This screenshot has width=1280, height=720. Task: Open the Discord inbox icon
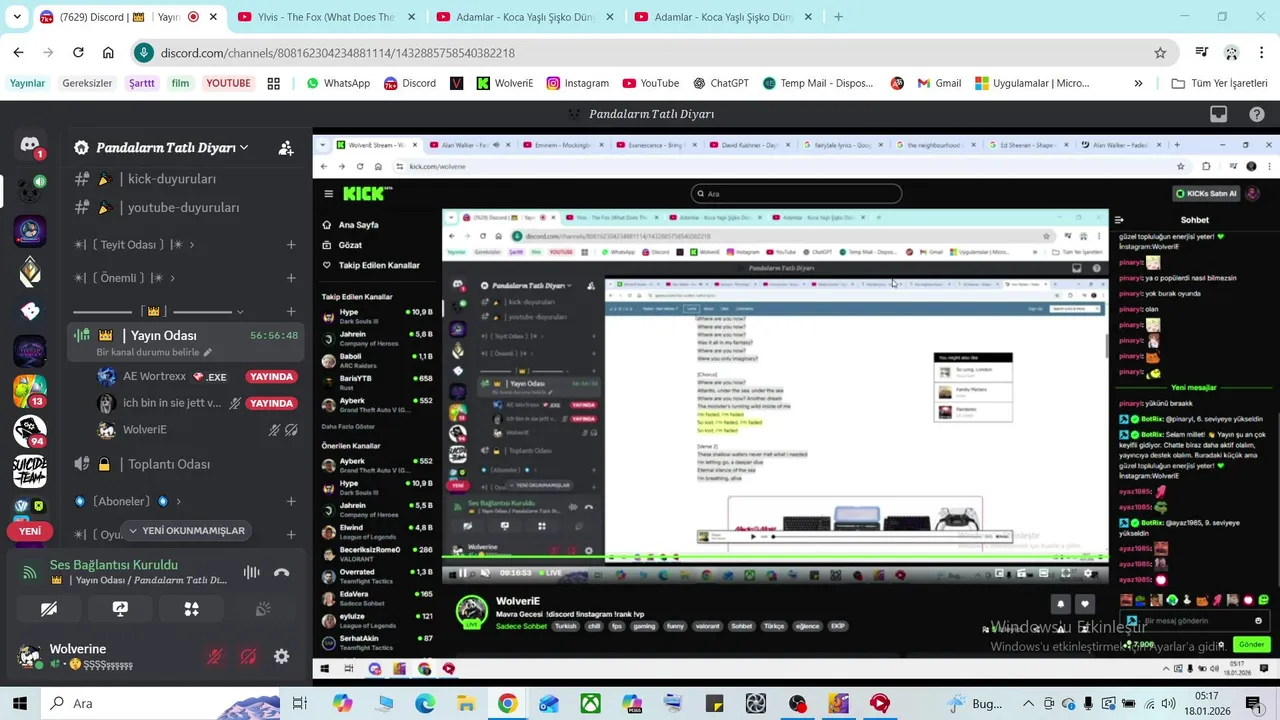click(1218, 114)
